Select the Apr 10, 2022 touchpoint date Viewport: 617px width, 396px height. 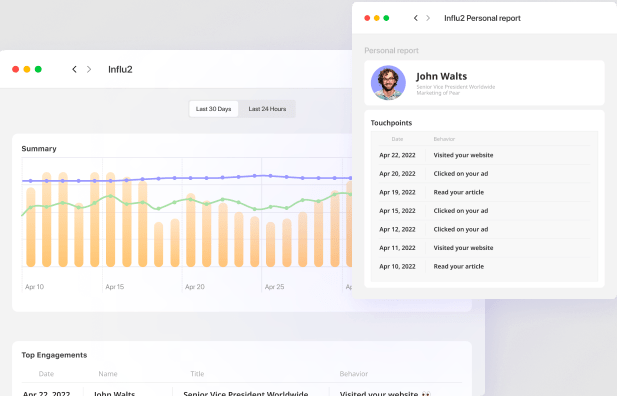(397, 266)
